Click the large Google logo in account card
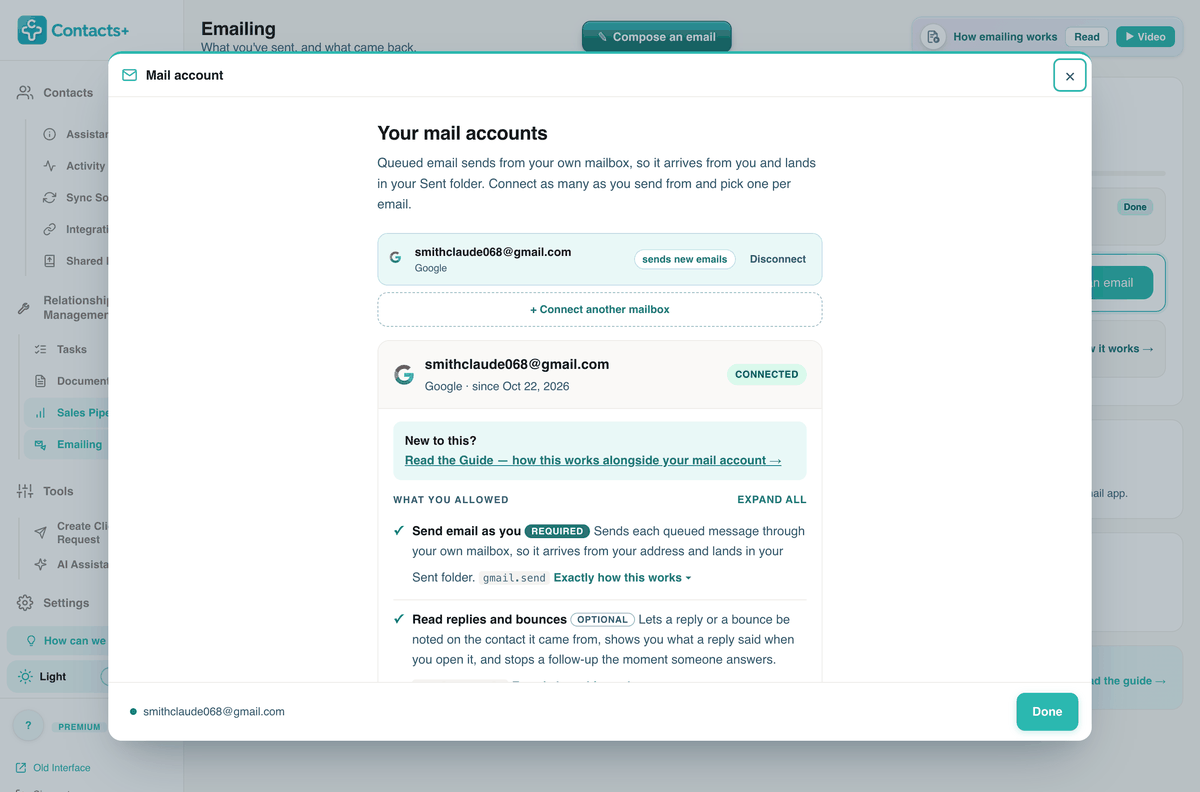1200x792 pixels. [x=404, y=375]
